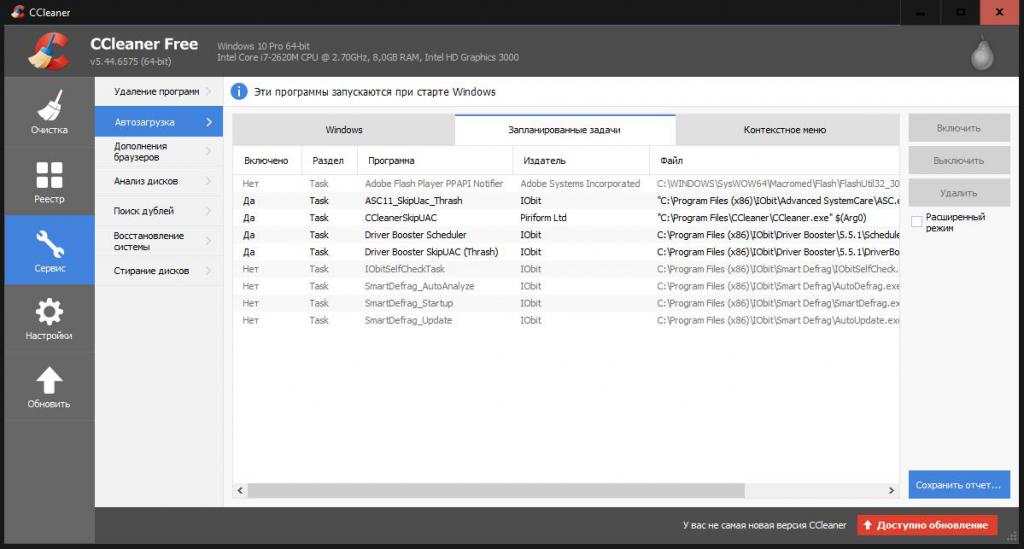Click the CCleaner logo in header

(48, 52)
